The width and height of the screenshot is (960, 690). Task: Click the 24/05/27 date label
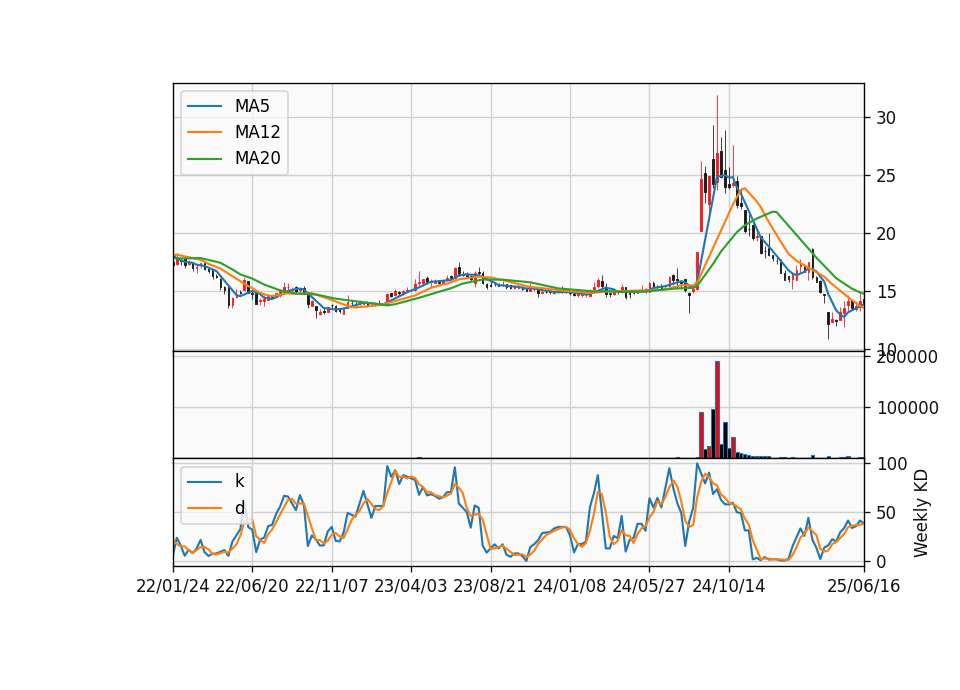[x=649, y=586]
